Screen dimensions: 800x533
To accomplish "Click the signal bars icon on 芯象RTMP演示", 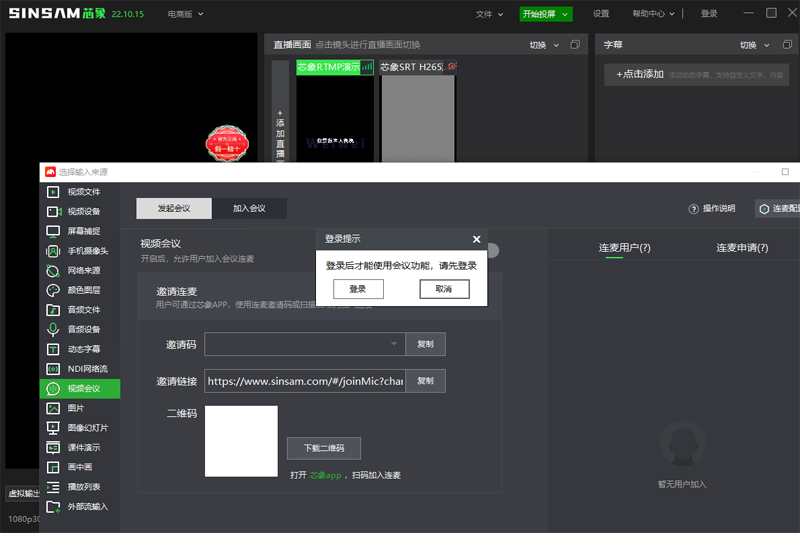I will click(x=367, y=67).
